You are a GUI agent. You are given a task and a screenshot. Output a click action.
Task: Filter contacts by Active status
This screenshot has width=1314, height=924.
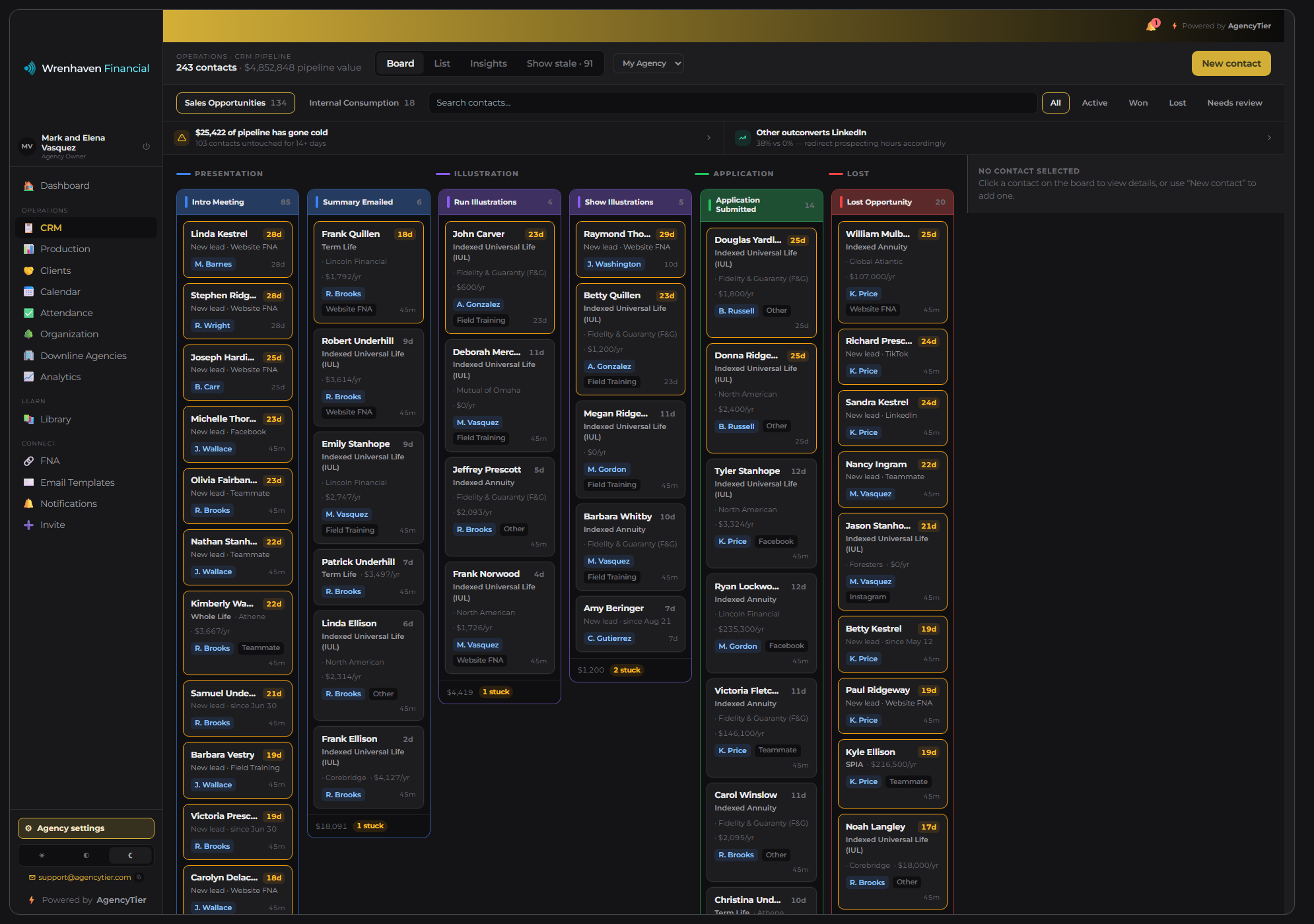[x=1094, y=103]
